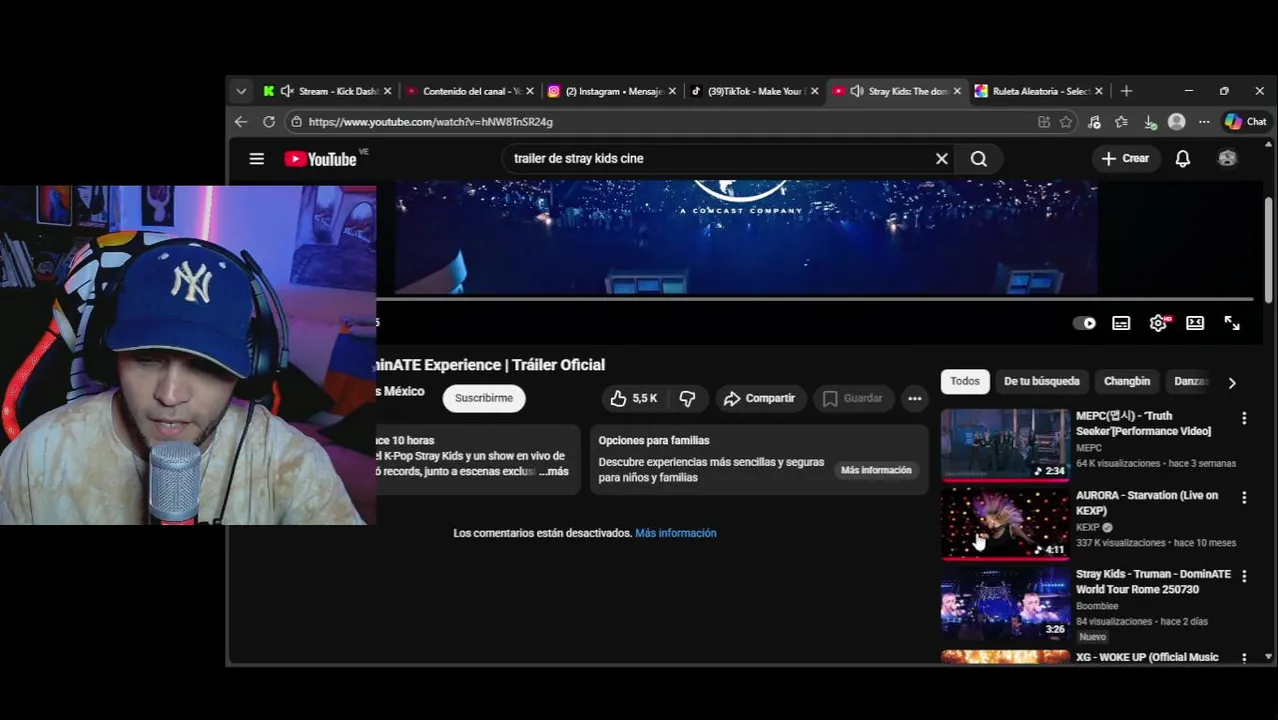The width and height of the screenshot is (1278, 720).
Task: Mute the Kick Stream tab audio
Action: click(x=287, y=91)
